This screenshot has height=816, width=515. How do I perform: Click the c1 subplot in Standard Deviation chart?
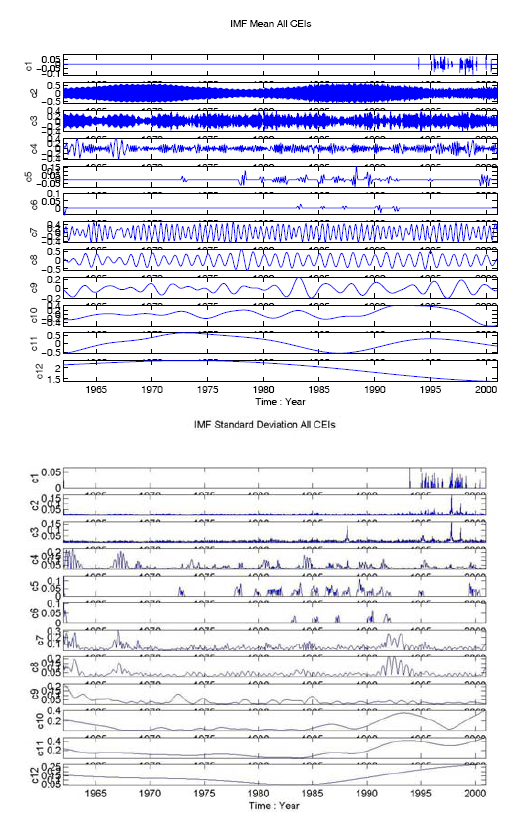point(275,478)
